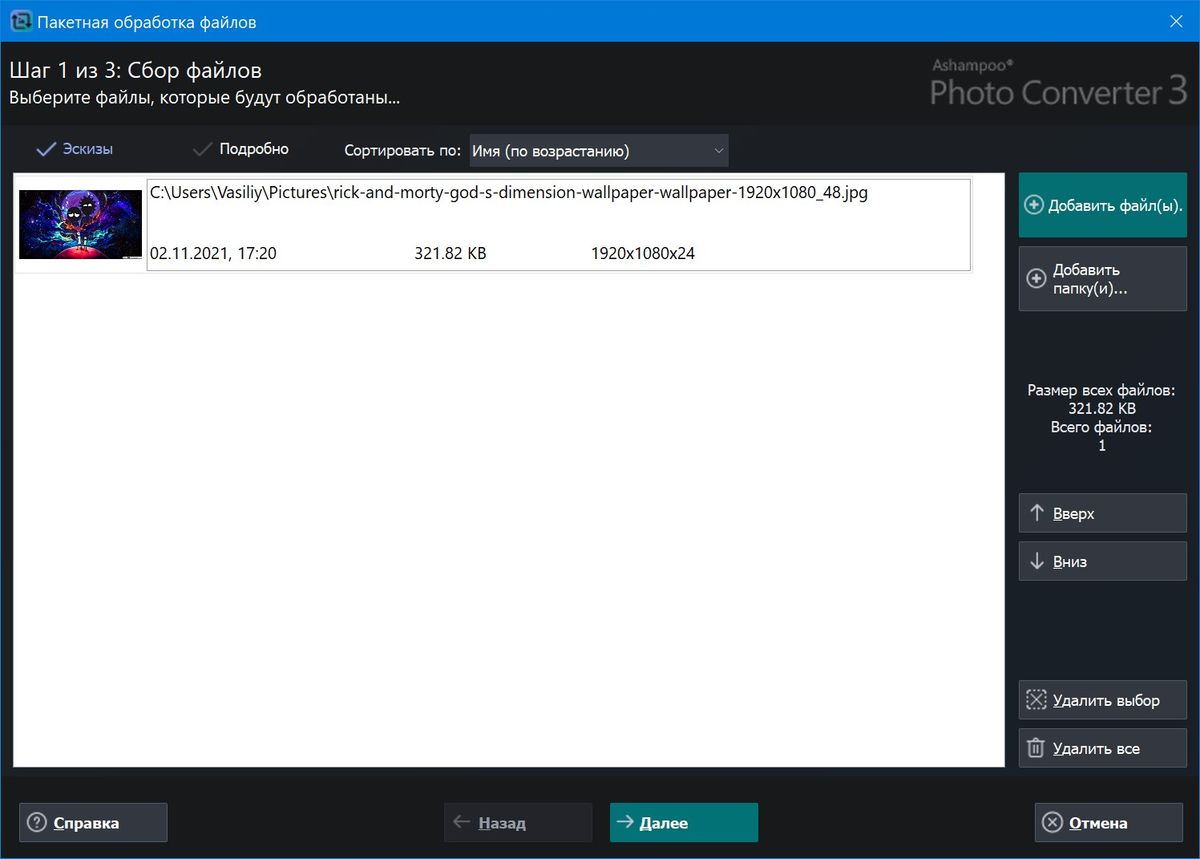Open the Справка help button
The height and width of the screenshot is (859, 1200).
click(x=93, y=823)
